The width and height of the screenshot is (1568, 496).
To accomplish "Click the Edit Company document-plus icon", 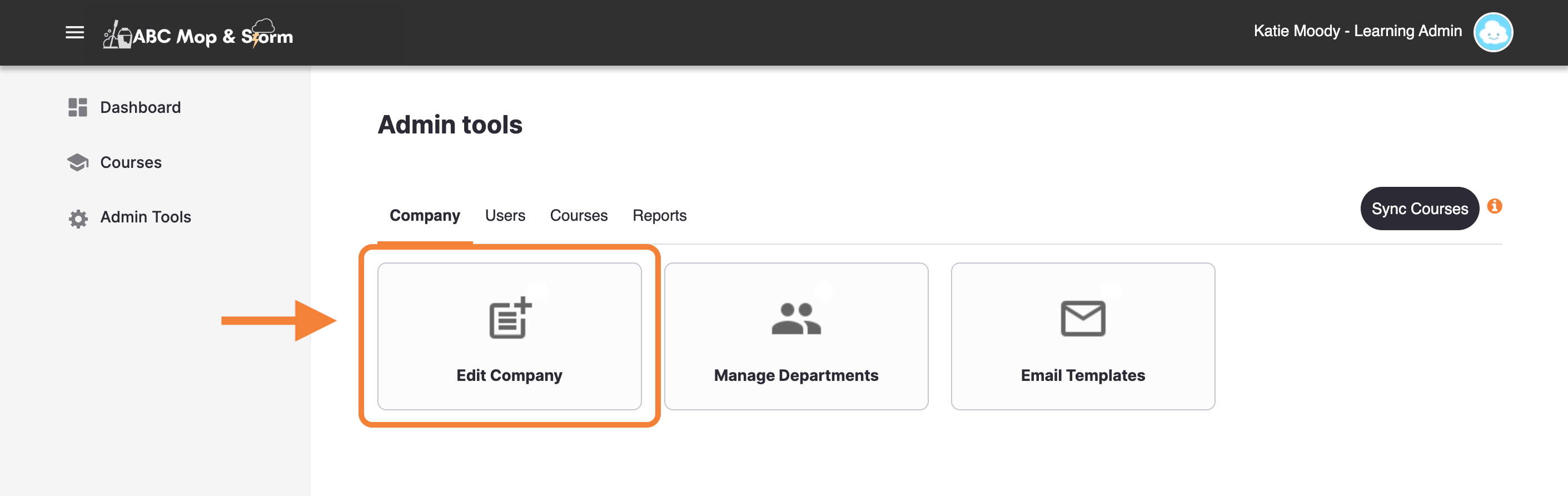I will [x=510, y=318].
